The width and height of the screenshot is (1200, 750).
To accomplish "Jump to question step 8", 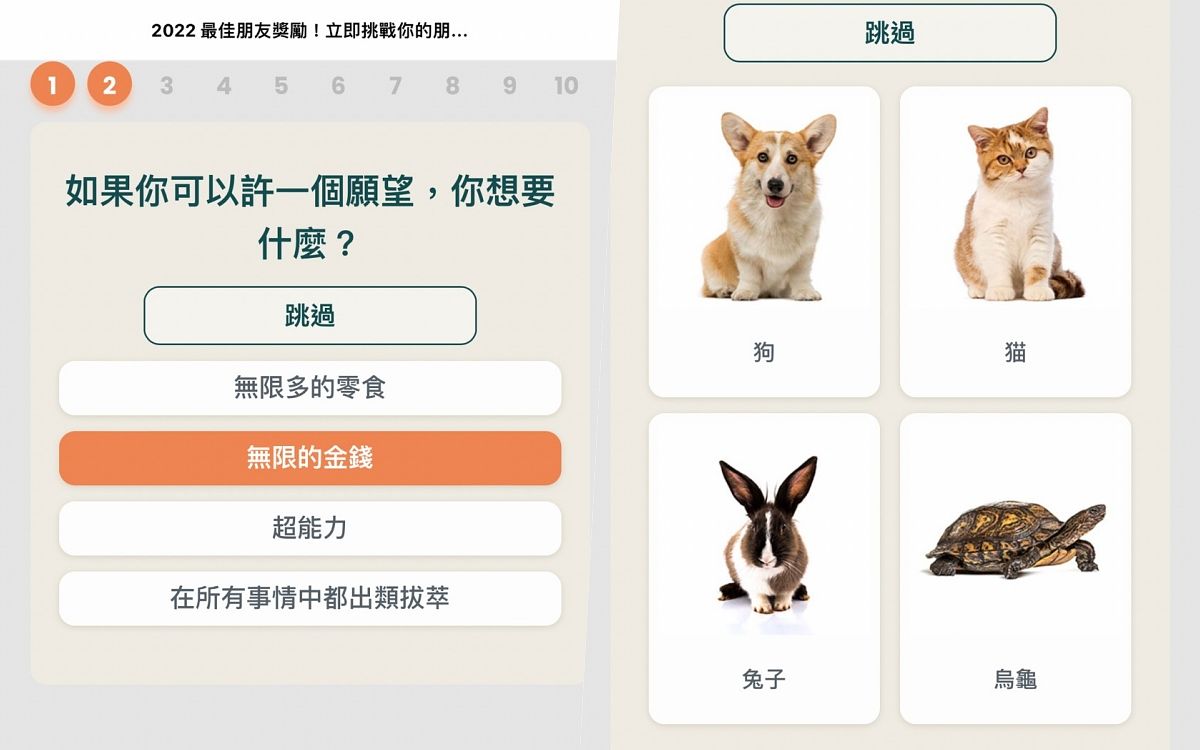I will tap(452, 86).
